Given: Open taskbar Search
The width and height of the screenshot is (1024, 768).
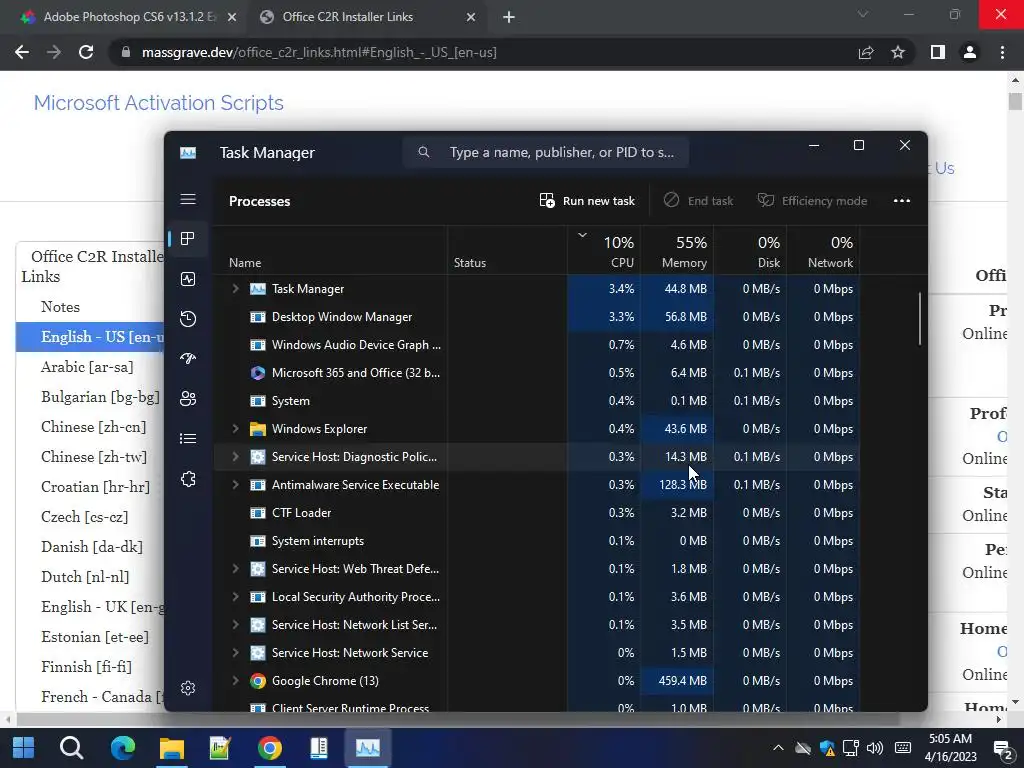Looking at the screenshot, I should [x=71, y=748].
